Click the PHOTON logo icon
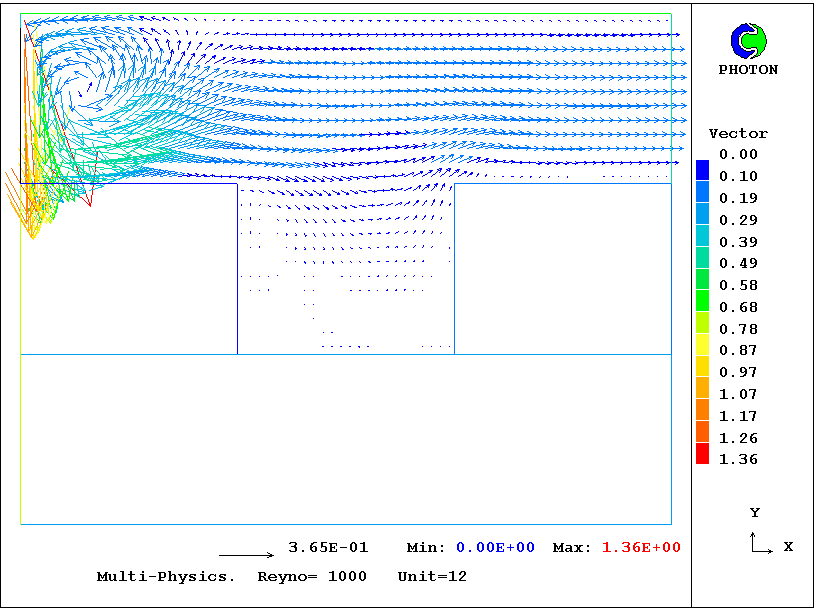Screen dimensions: 818x611 tap(748, 40)
